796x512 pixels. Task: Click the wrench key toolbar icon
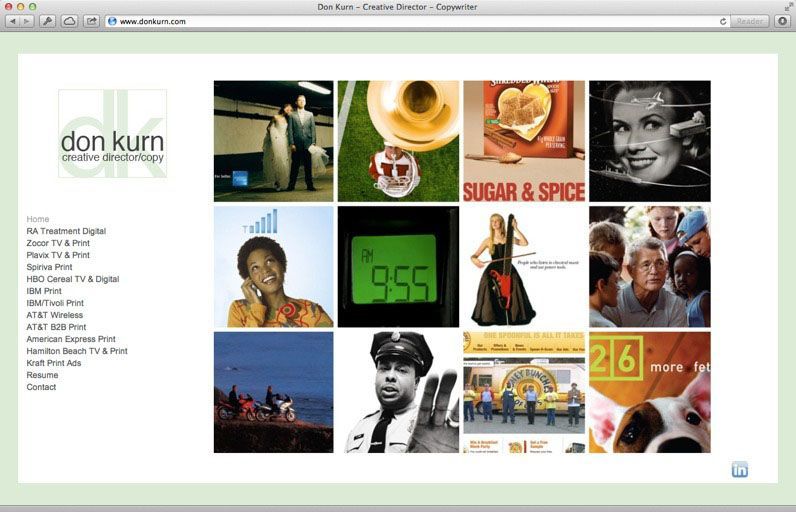pos(47,21)
